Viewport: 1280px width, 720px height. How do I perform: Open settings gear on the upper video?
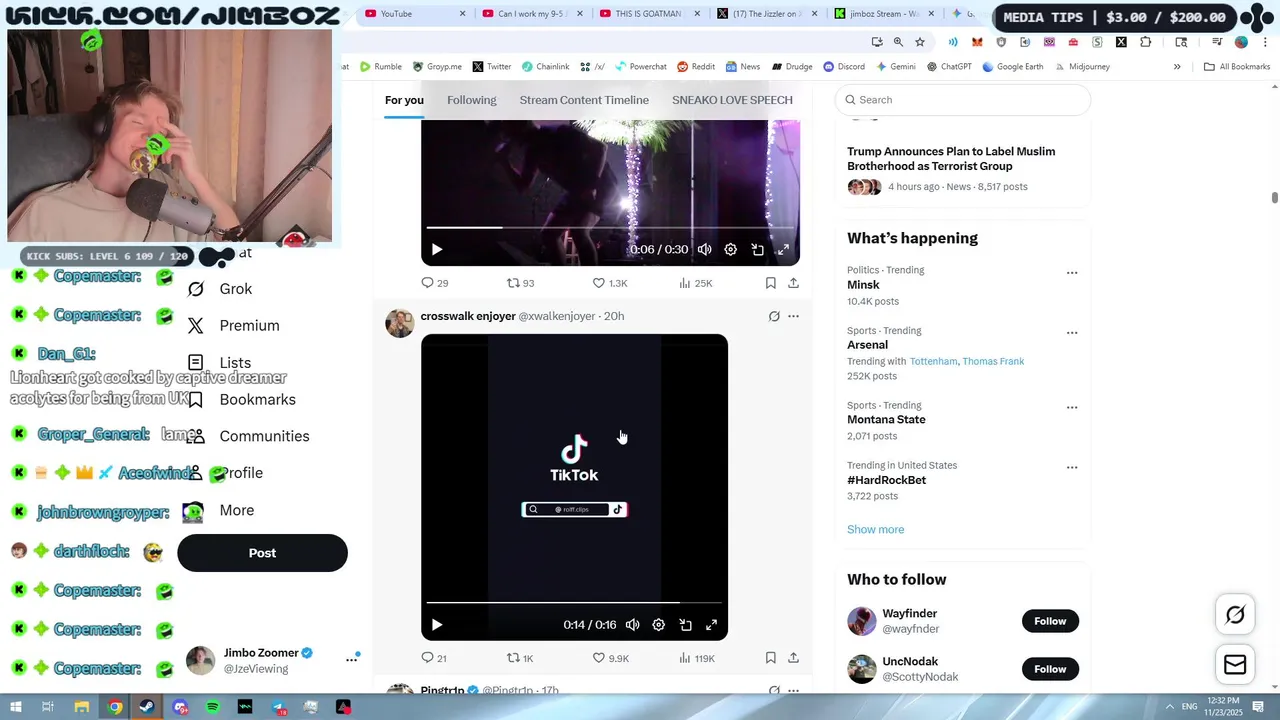(x=731, y=250)
